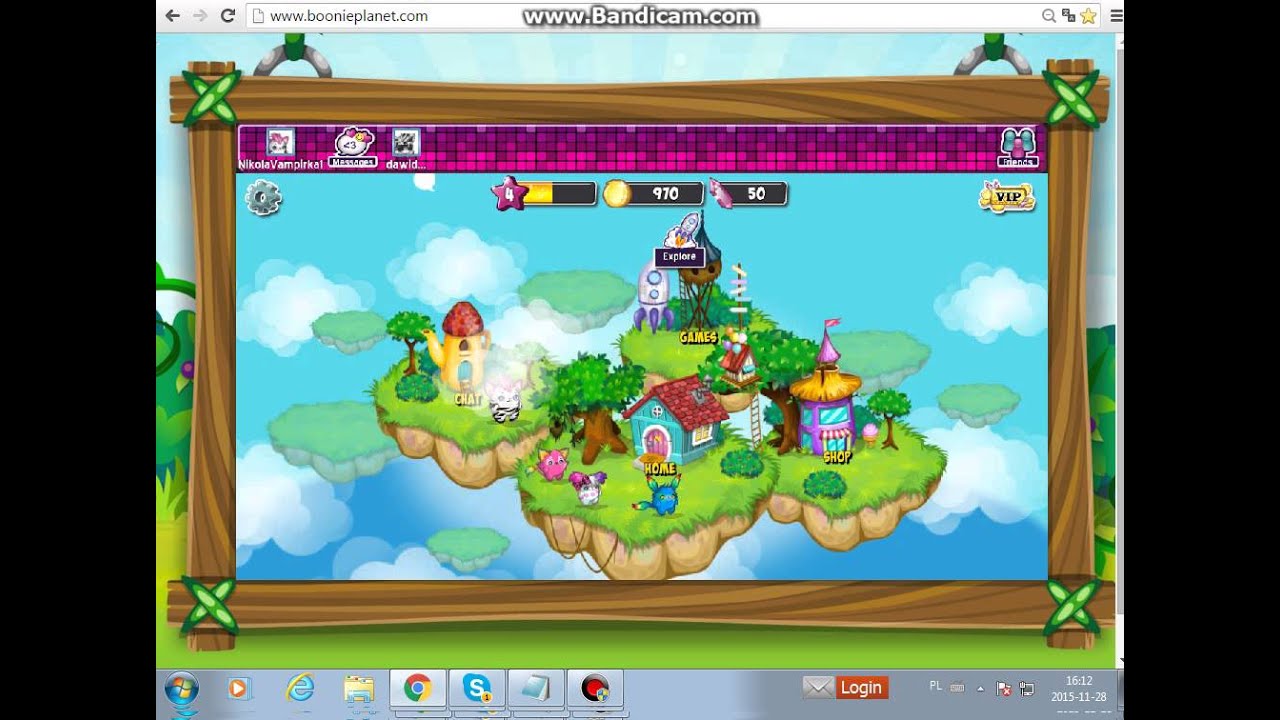1280x720 pixels.
Task: Click the level 4 star icon
Action: pos(509,193)
